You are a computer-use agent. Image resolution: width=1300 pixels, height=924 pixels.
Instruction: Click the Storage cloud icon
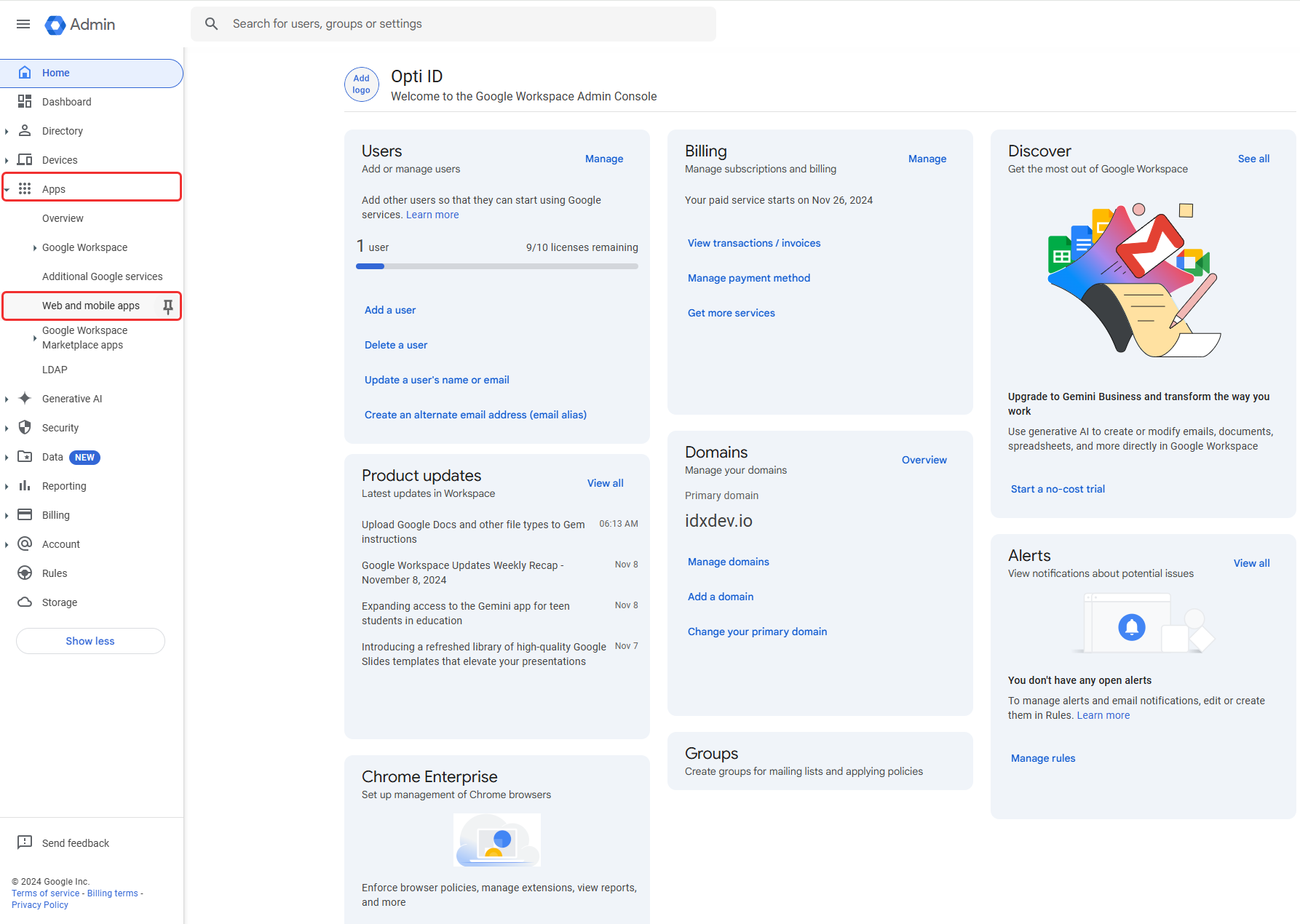click(25, 602)
